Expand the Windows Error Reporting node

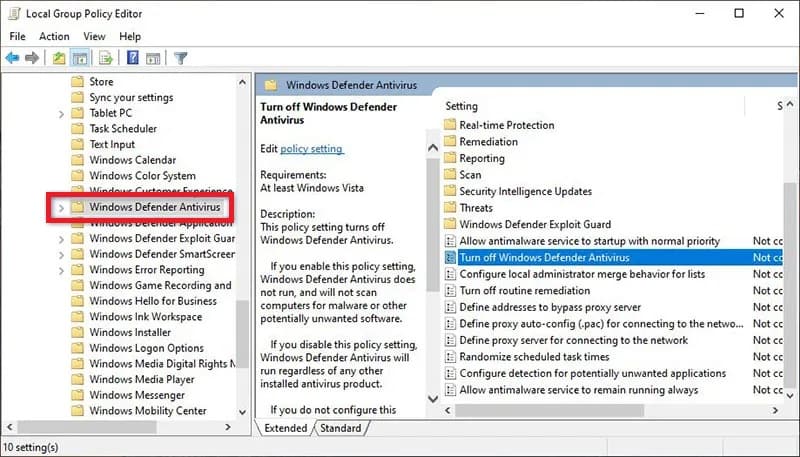click(x=61, y=270)
